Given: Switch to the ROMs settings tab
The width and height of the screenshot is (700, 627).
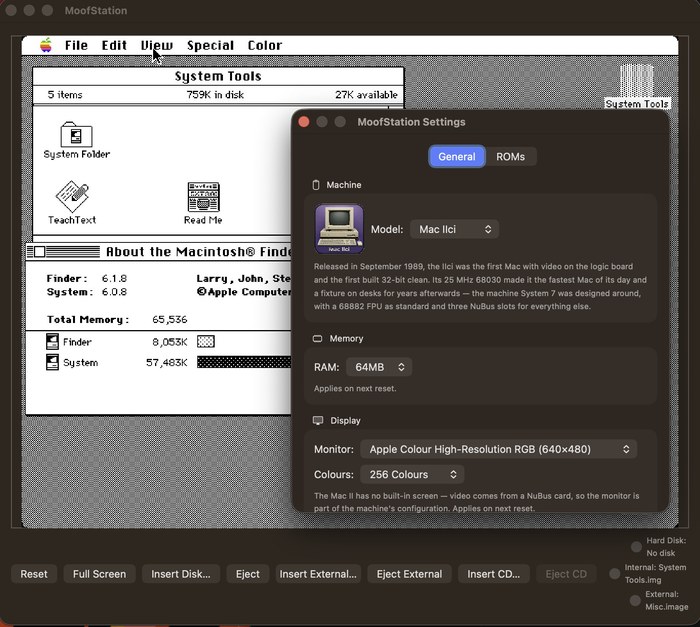Looking at the screenshot, I should [x=510, y=157].
